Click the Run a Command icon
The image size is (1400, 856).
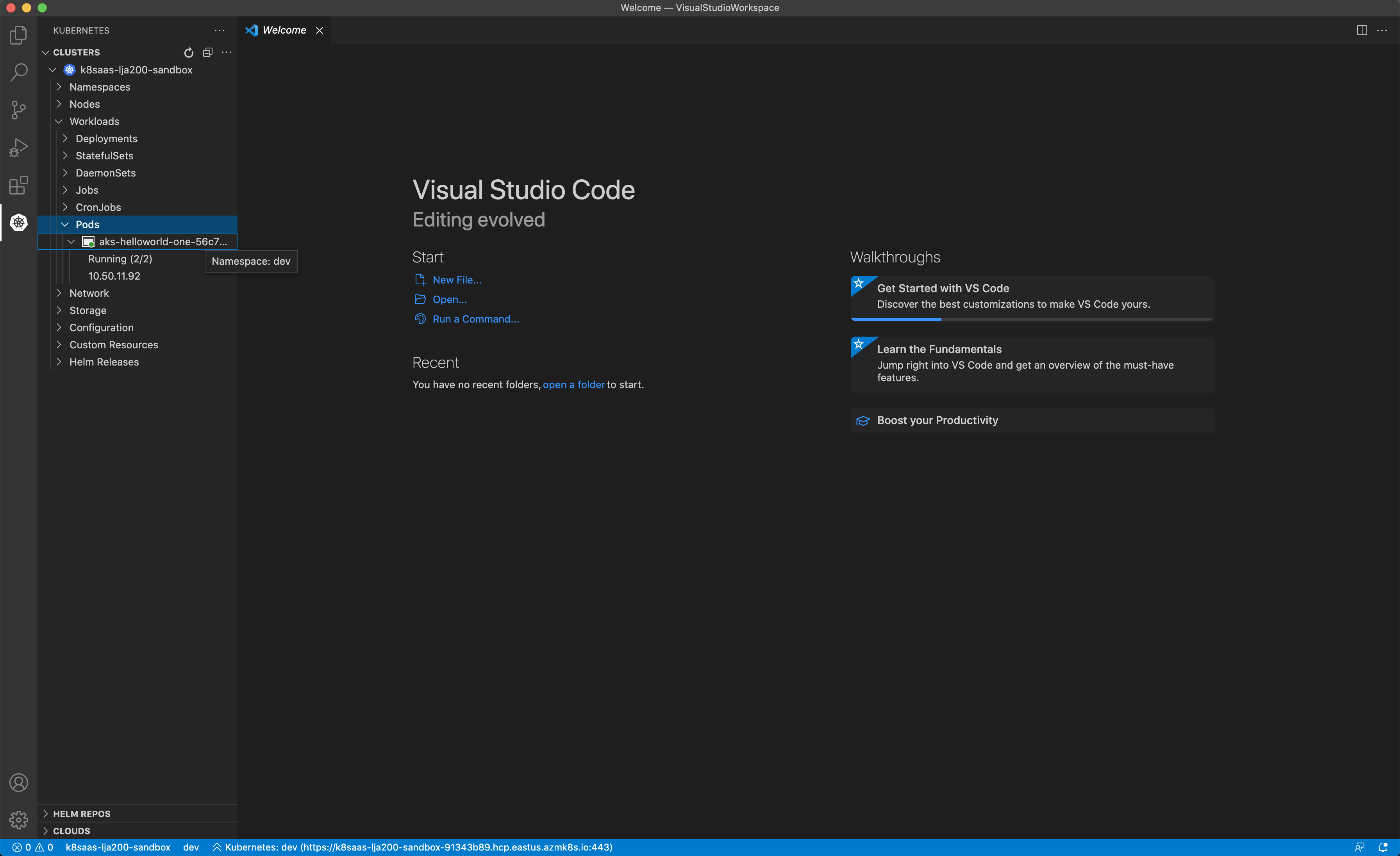coord(420,319)
